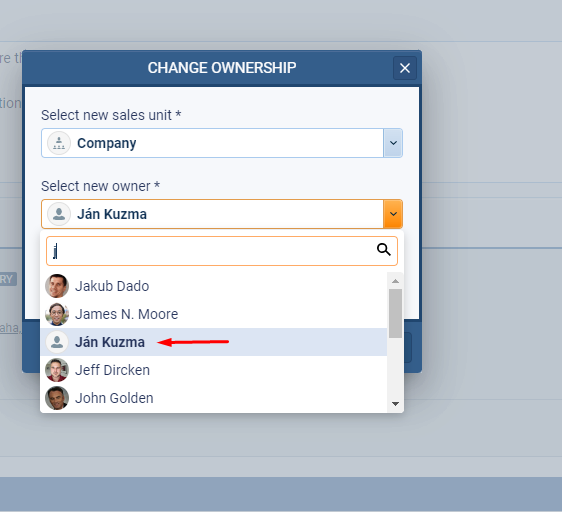This screenshot has height=512, width=562.
Task: Select James N. Moore from the list
Action: click(x=214, y=314)
